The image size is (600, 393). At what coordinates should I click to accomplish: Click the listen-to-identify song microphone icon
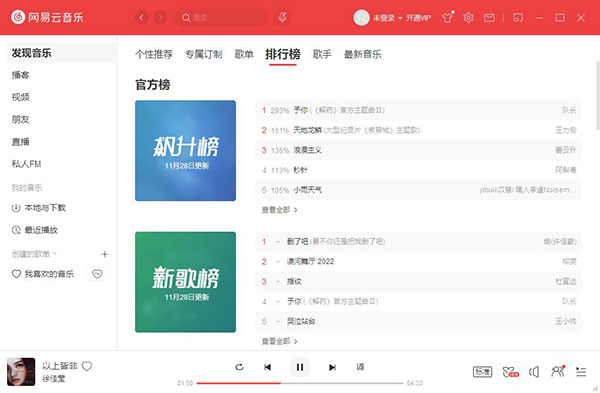[x=283, y=17]
